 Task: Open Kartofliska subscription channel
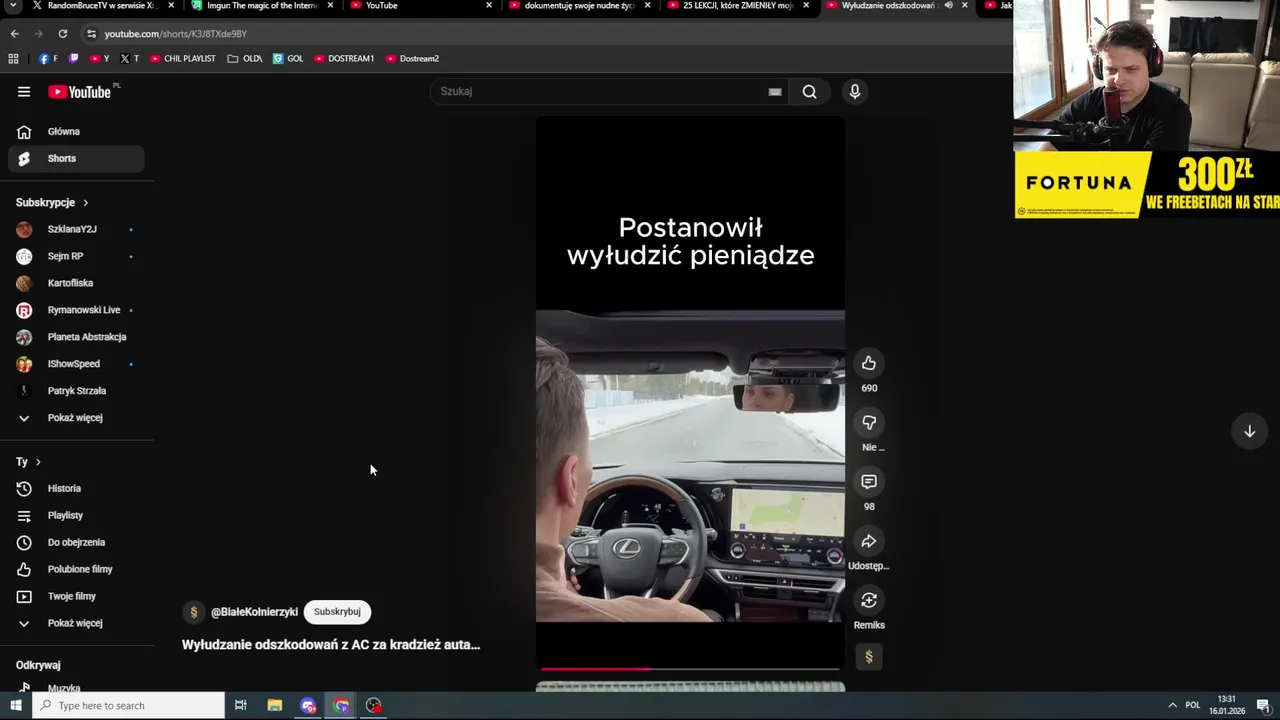click(x=76, y=284)
